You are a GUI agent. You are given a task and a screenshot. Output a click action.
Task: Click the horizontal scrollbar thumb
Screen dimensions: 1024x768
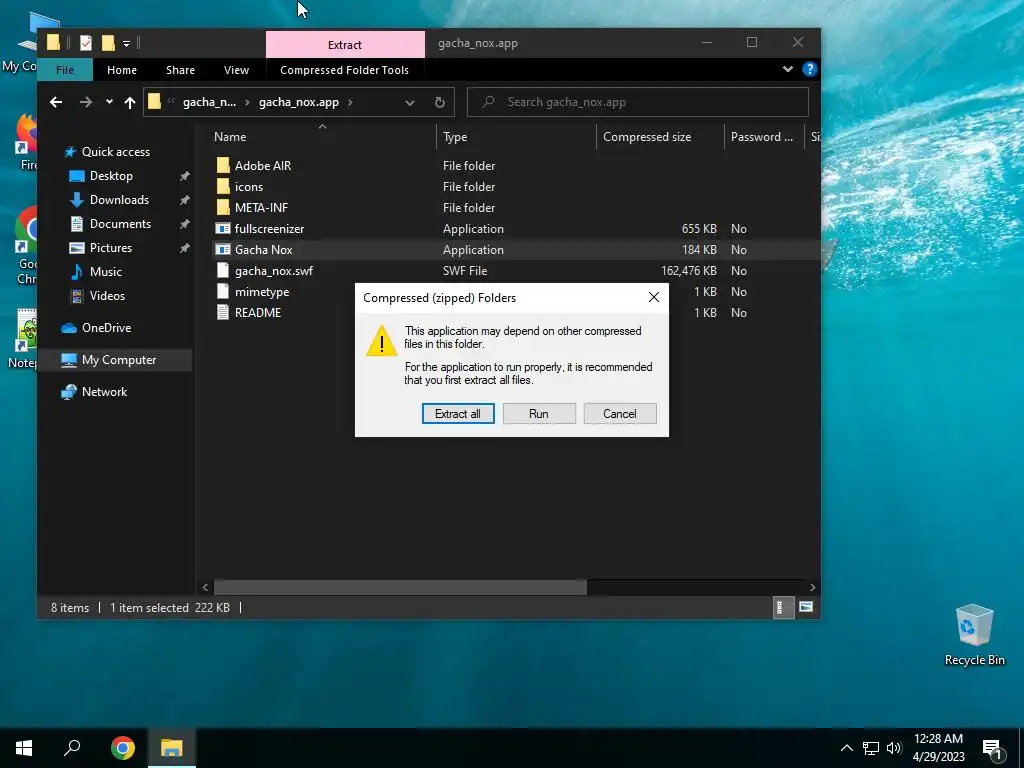tap(400, 587)
